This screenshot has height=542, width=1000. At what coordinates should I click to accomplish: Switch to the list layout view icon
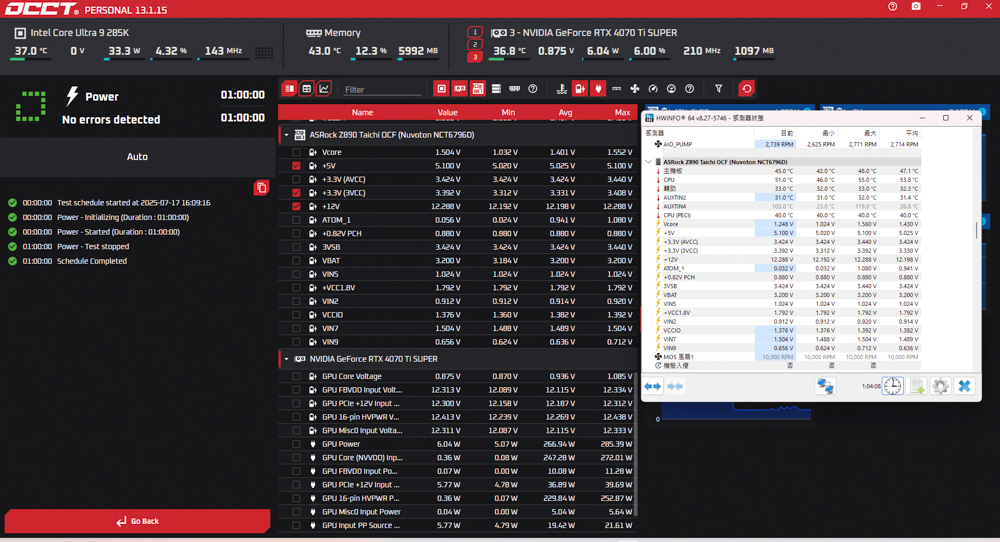(x=290, y=89)
